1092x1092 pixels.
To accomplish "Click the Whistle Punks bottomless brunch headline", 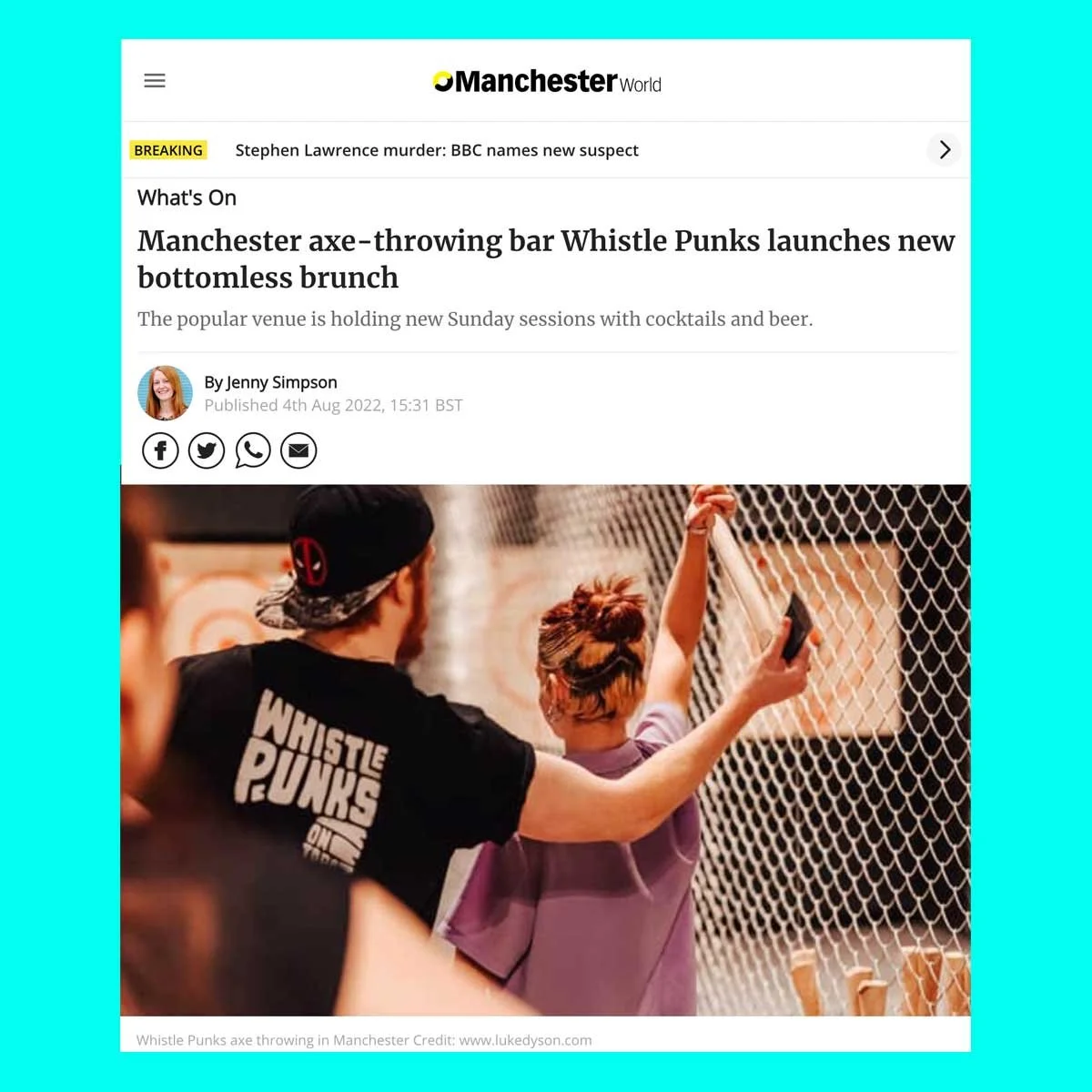I will 546,258.
